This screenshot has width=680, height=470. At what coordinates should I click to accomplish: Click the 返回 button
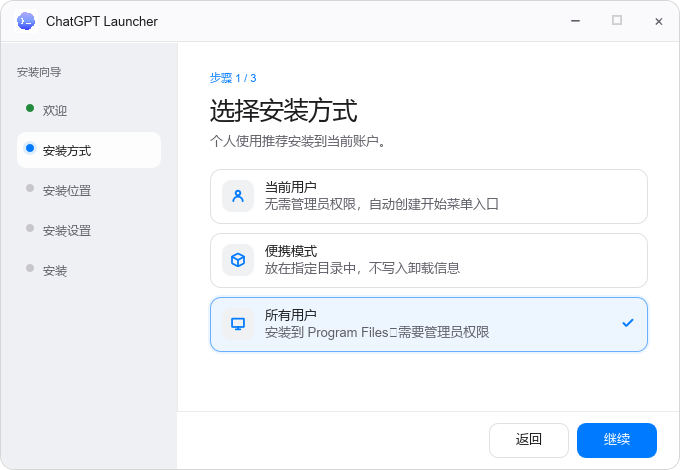pos(529,440)
